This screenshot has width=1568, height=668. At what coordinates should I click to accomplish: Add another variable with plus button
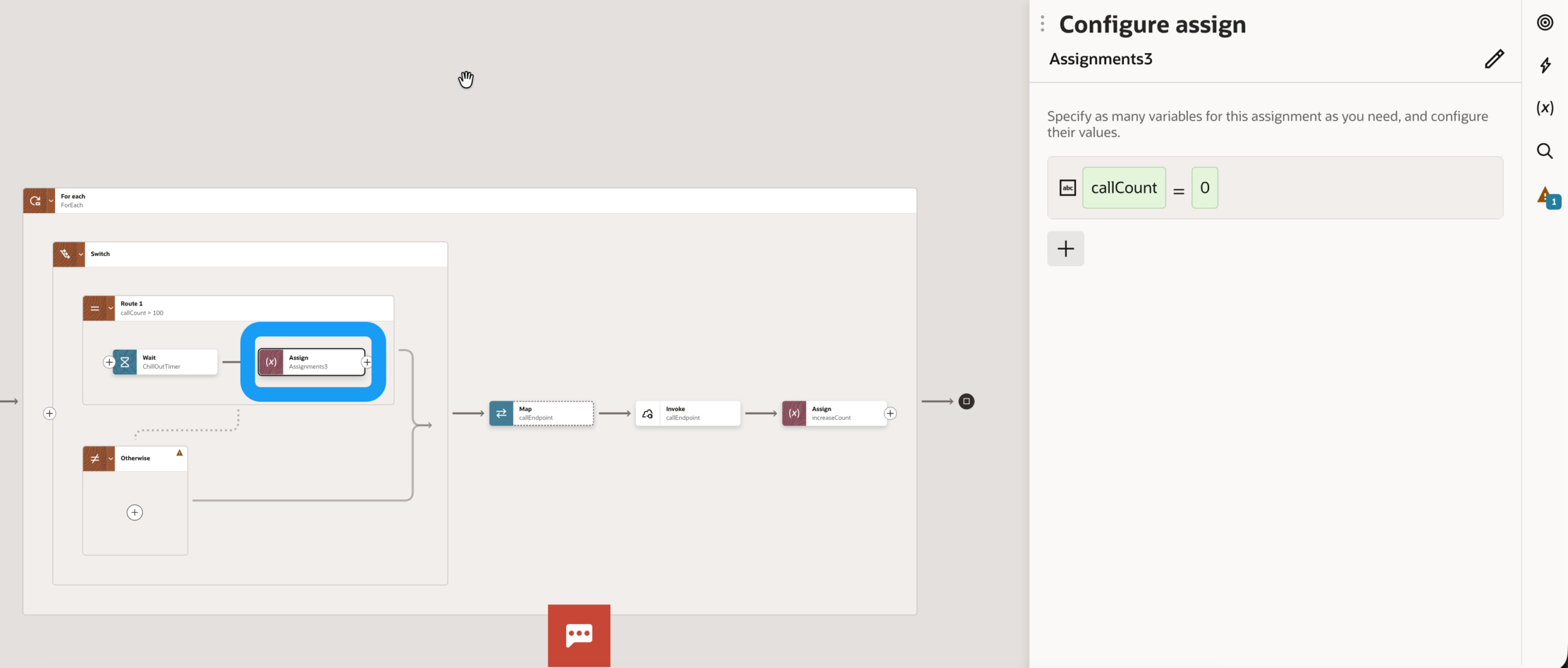pos(1065,249)
